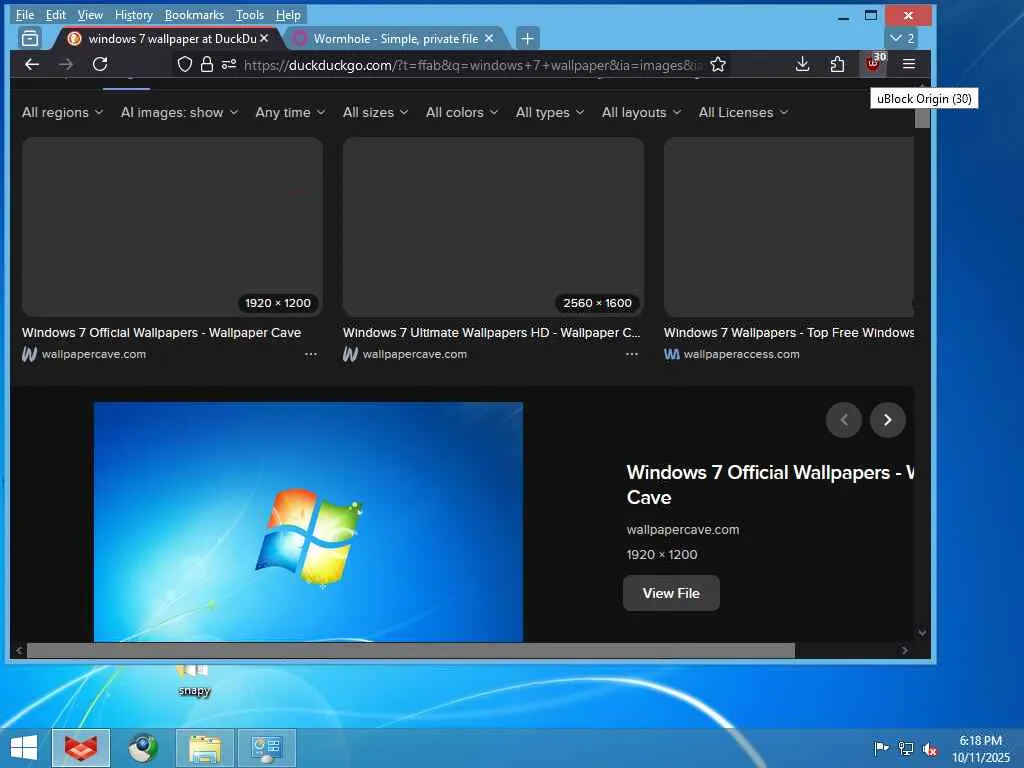Viewport: 1024px width, 768px height.
Task: Open the list all tabs dropdown
Action: click(901, 39)
